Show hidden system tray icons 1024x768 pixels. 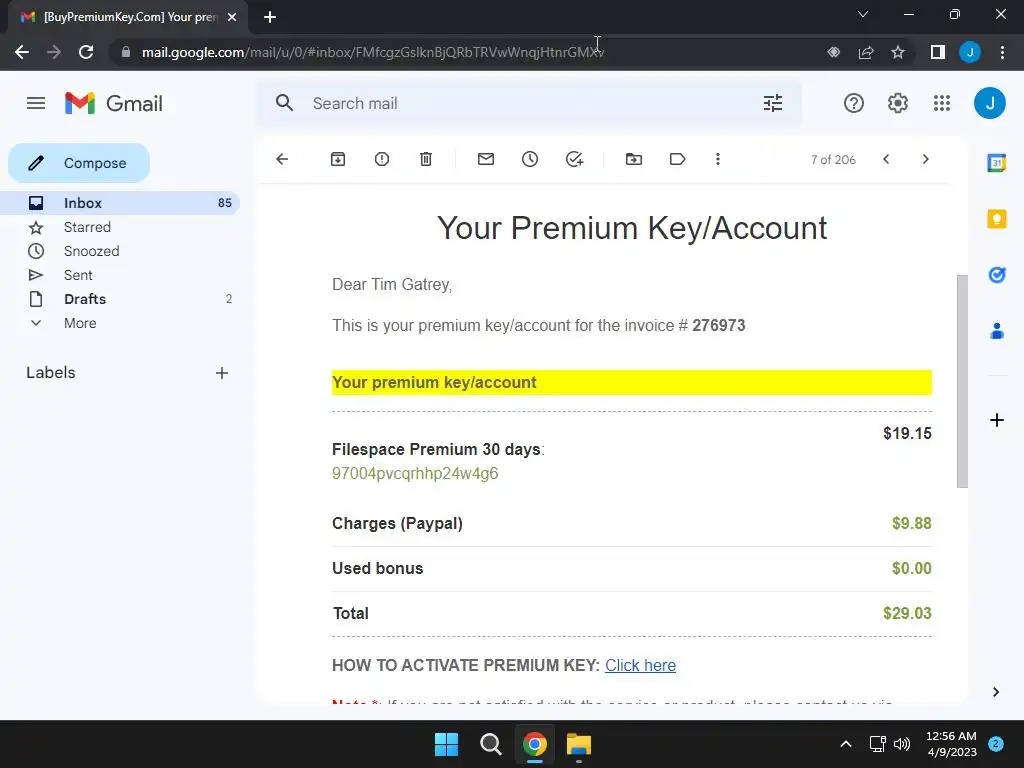click(846, 744)
